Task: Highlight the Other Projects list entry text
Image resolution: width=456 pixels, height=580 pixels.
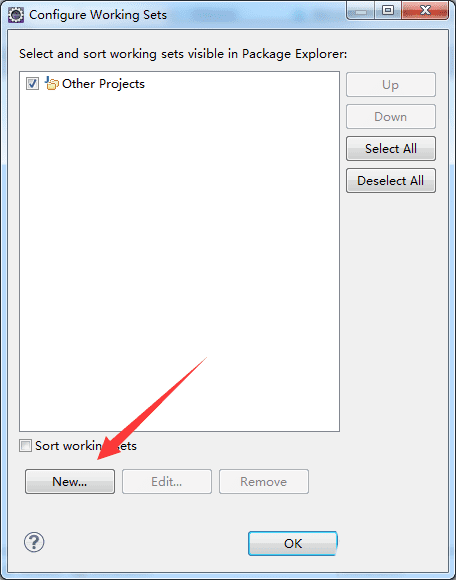Action: [x=103, y=84]
